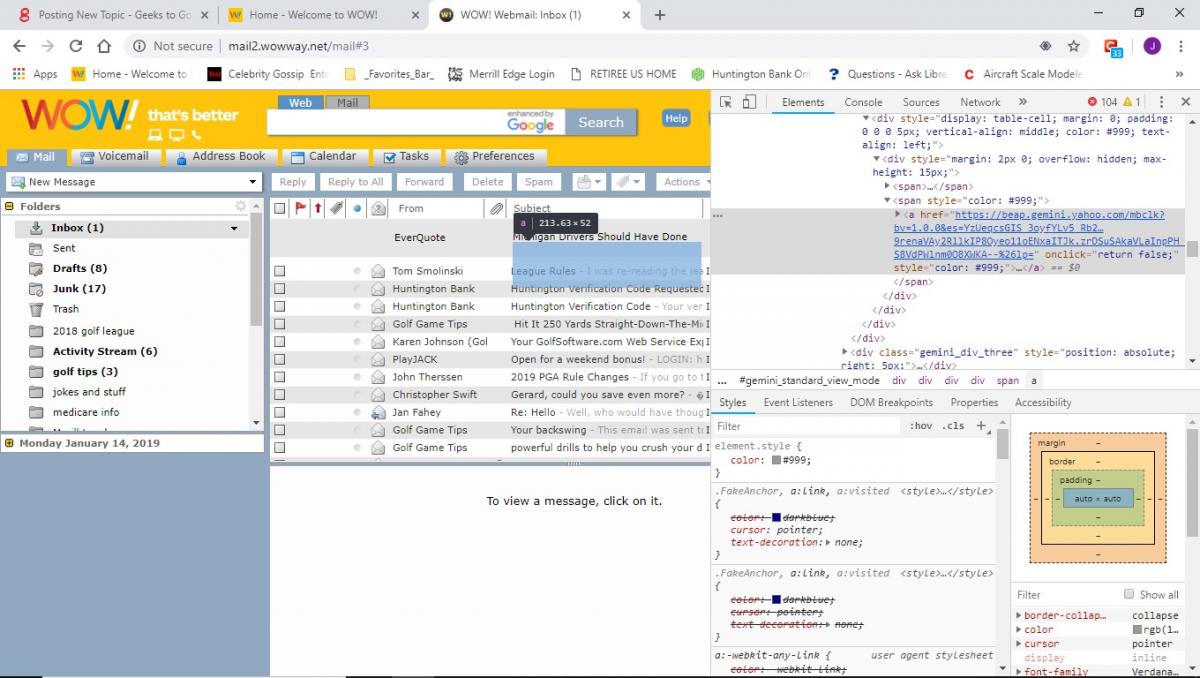Sort messages by the red flag column
Image resolution: width=1200 pixels, height=678 pixels.
click(299, 208)
